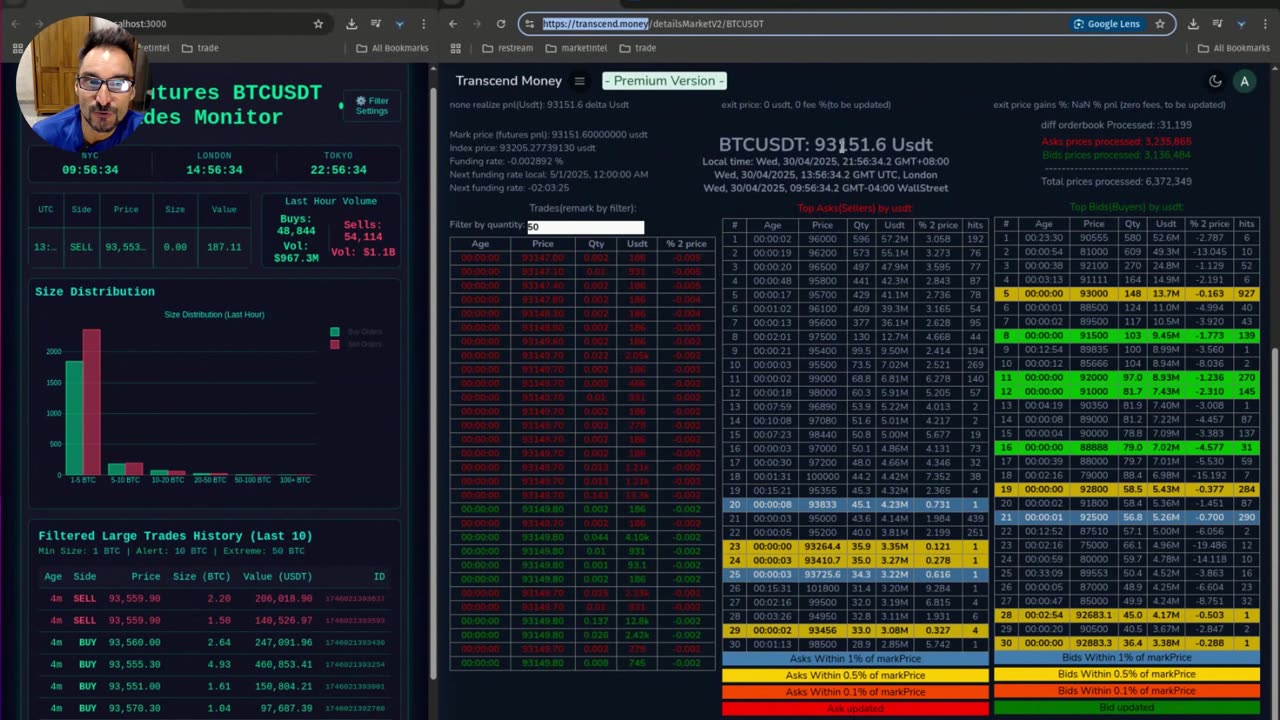
Task: Select bid price 93000 in row 5
Action: point(1094,295)
